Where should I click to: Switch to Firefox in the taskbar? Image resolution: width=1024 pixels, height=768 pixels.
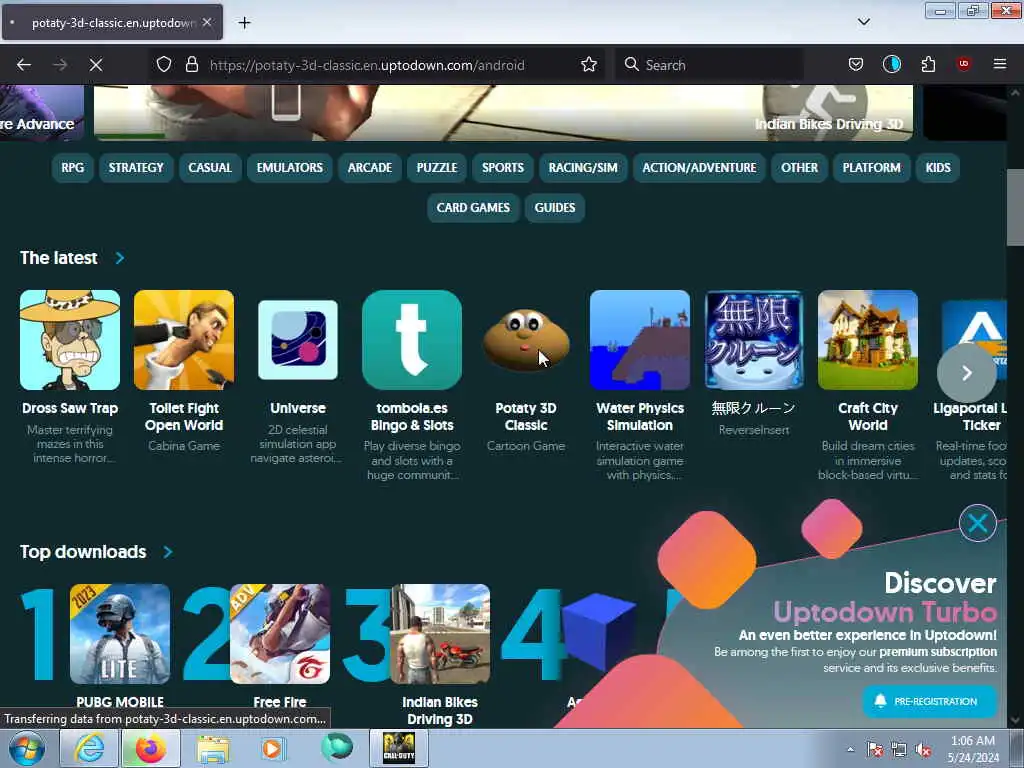click(150, 748)
